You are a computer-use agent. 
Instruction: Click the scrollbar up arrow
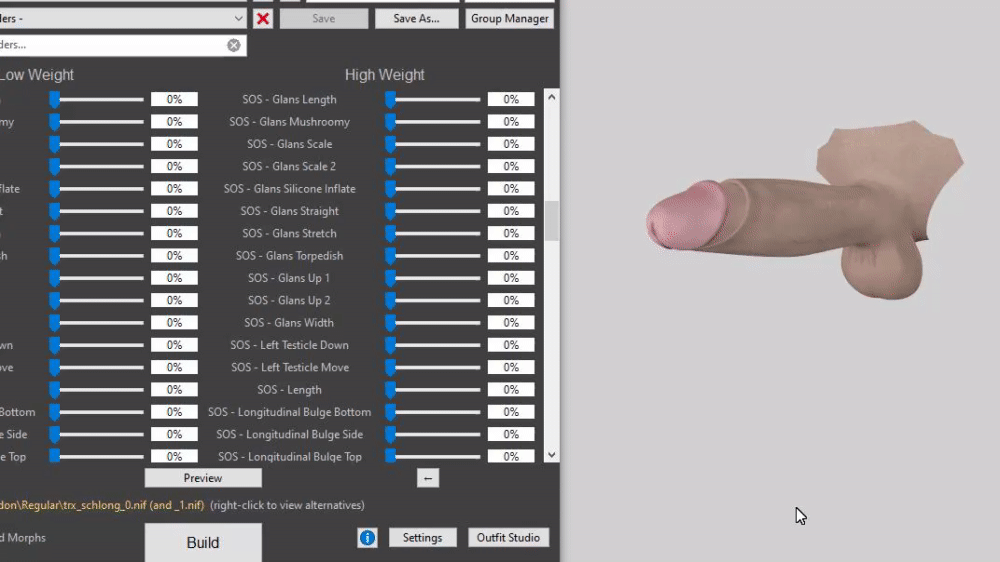click(x=552, y=97)
